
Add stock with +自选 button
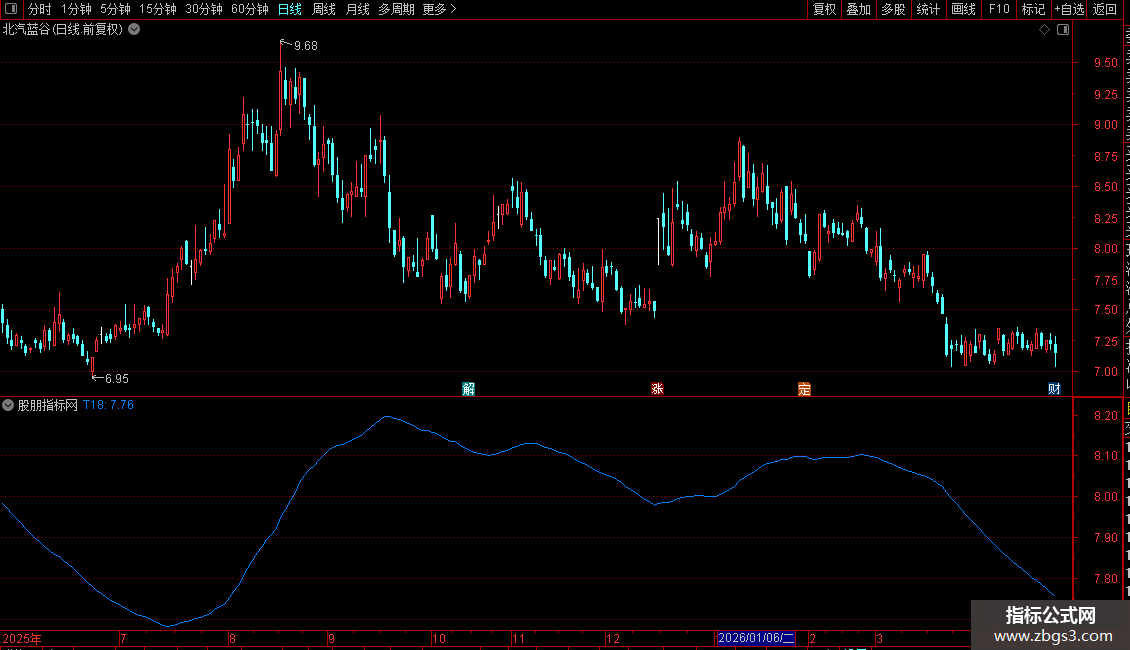tap(1069, 9)
